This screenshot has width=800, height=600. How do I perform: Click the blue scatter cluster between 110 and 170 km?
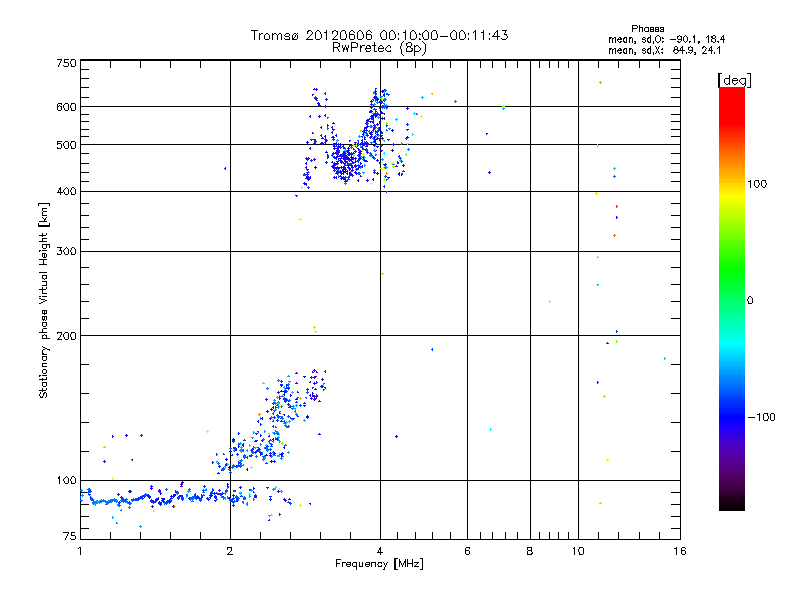click(269, 421)
